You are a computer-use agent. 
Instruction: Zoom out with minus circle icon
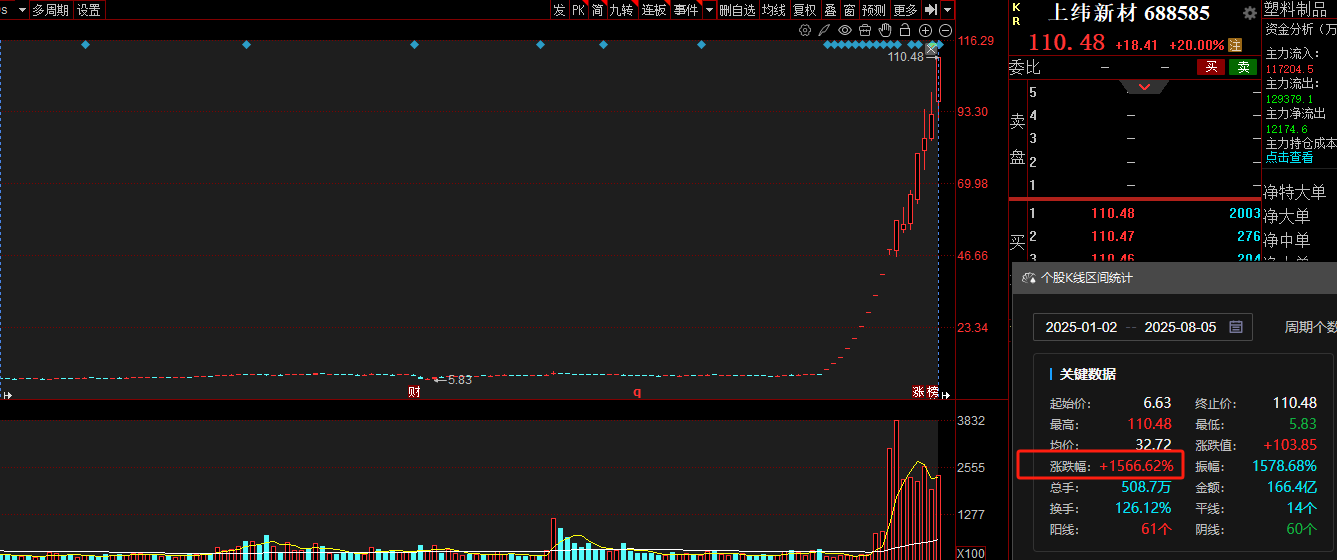click(945, 31)
